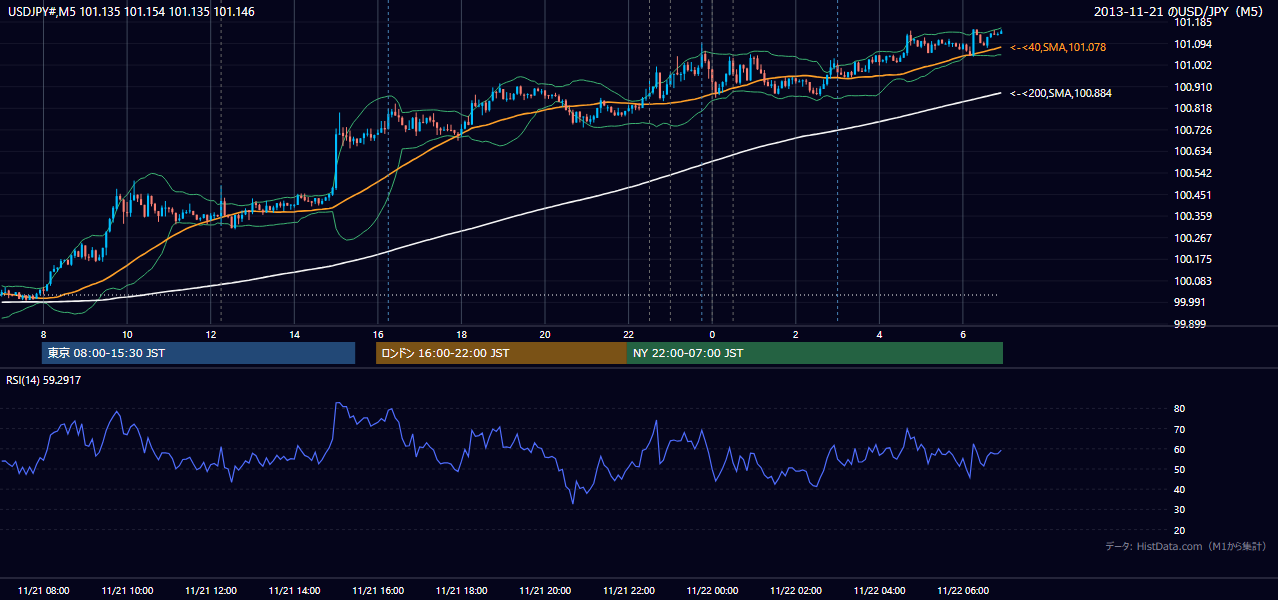This screenshot has width=1278, height=600.
Task: Click bottom time label 11/21 20:00
Action: (545, 591)
